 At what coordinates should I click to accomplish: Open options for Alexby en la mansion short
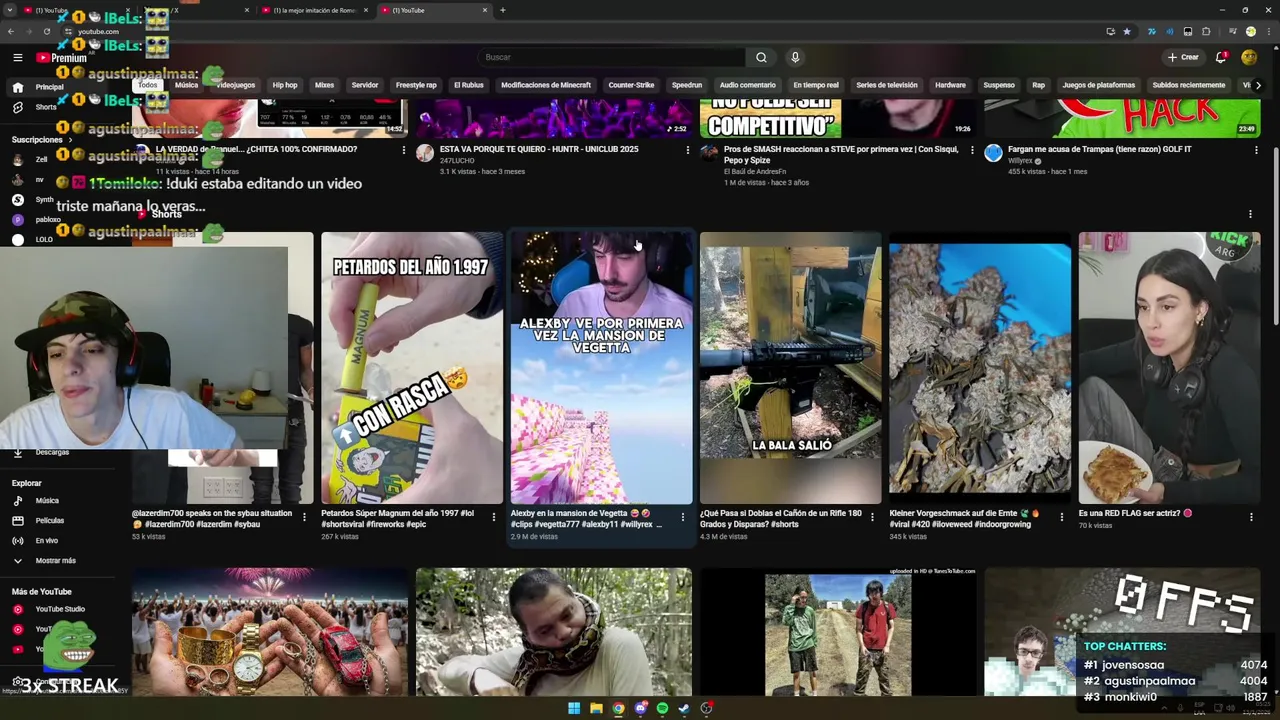point(683,517)
